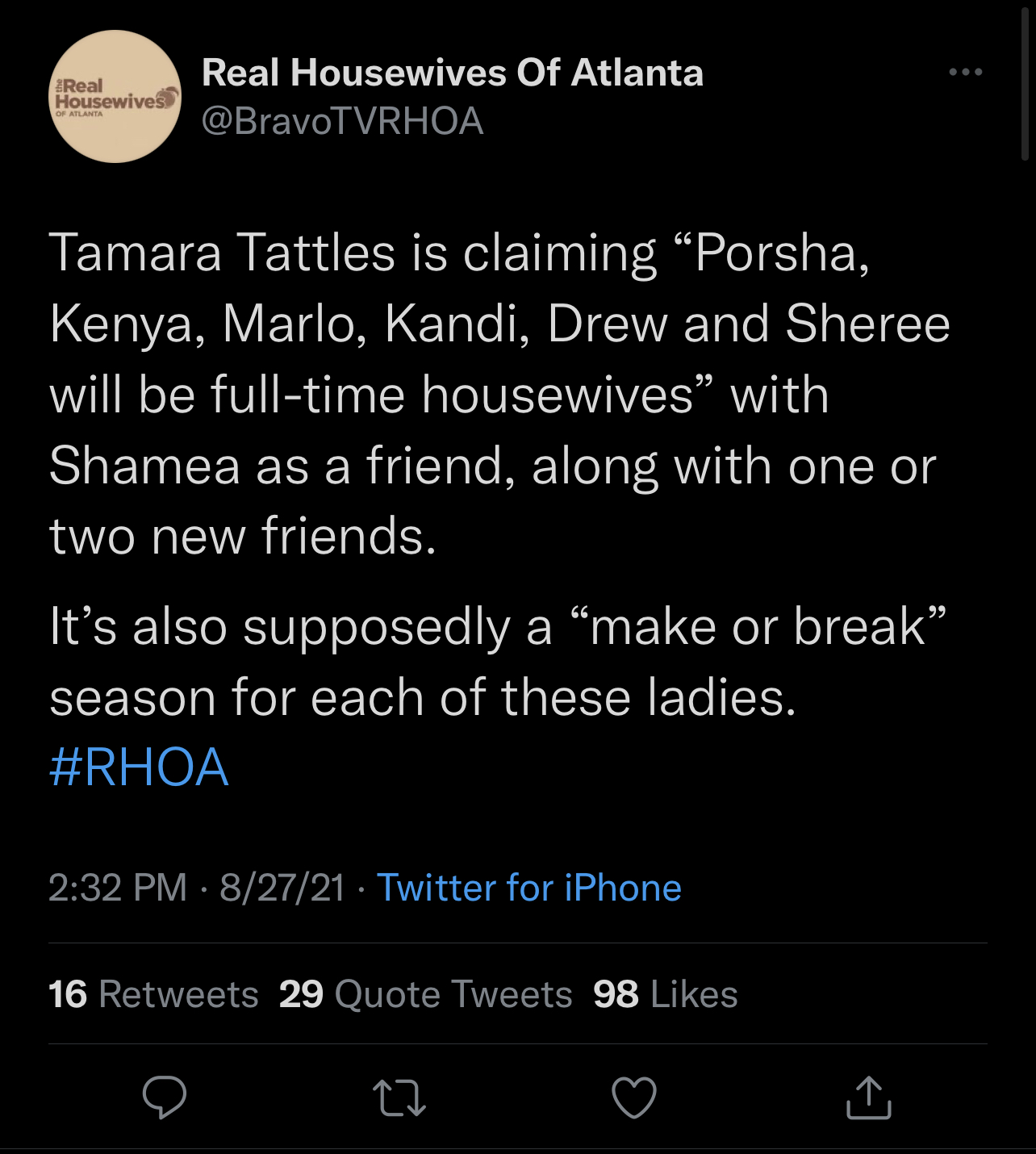The height and width of the screenshot is (1154, 1036).
Task: Click the "make or break" sentence line
Action: tap(497, 627)
